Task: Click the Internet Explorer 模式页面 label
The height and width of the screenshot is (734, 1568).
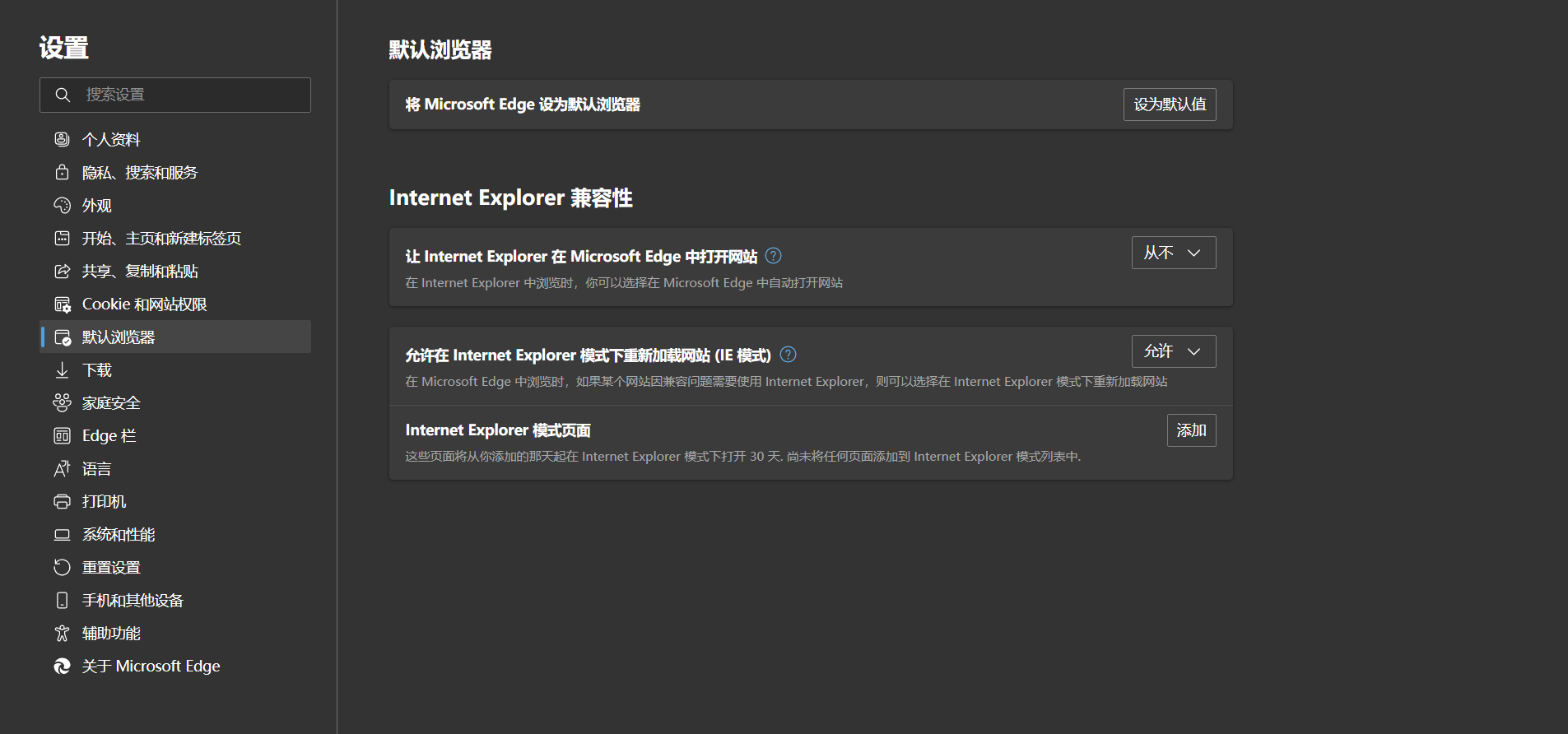Action: click(x=498, y=430)
